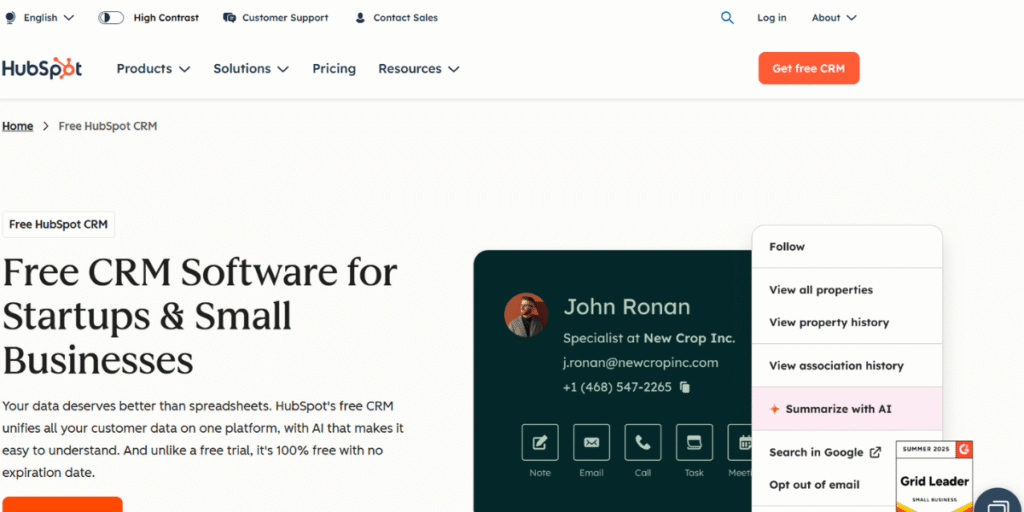Select Search in Google menu entry
The width and height of the screenshot is (1024, 512).
point(825,452)
